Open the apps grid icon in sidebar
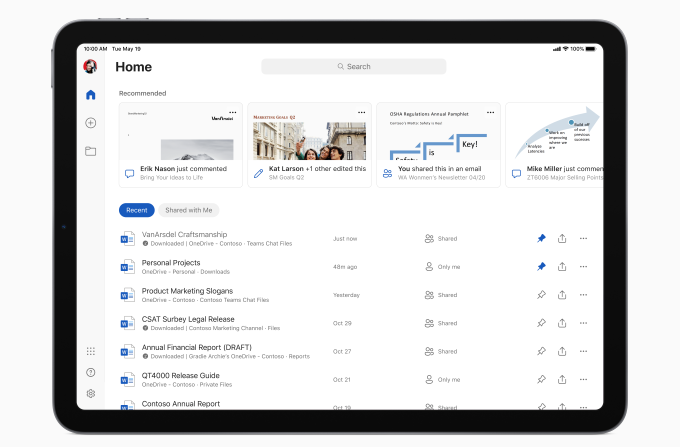680x447 pixels. click(91, 351)
